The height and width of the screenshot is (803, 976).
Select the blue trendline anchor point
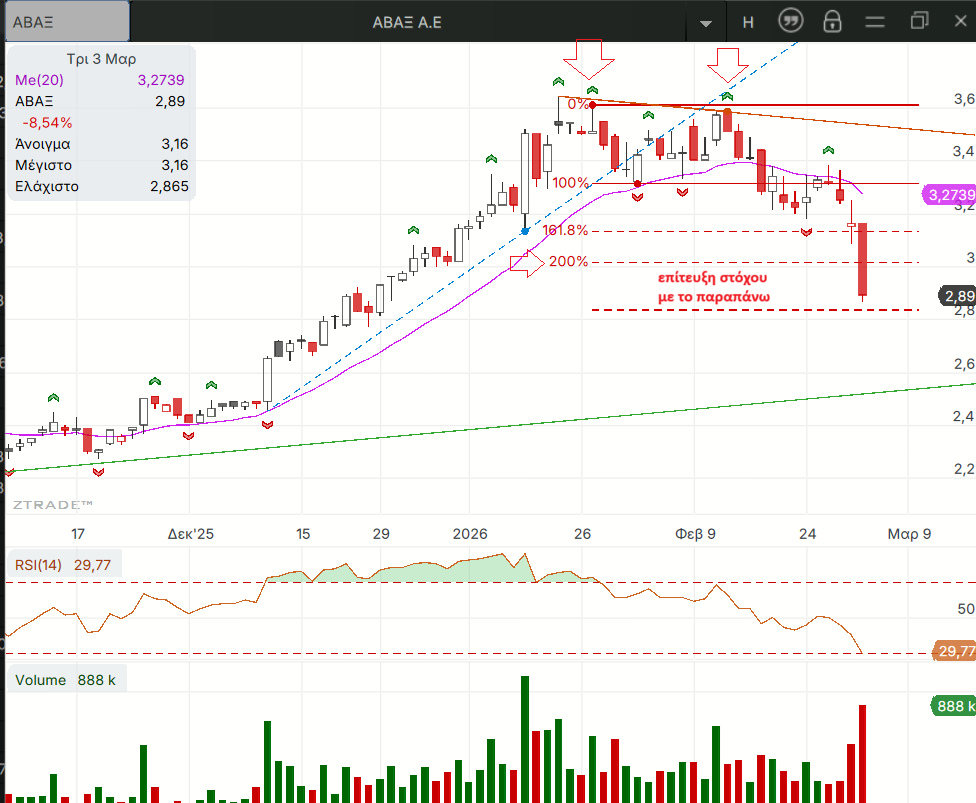pos(526,231)
